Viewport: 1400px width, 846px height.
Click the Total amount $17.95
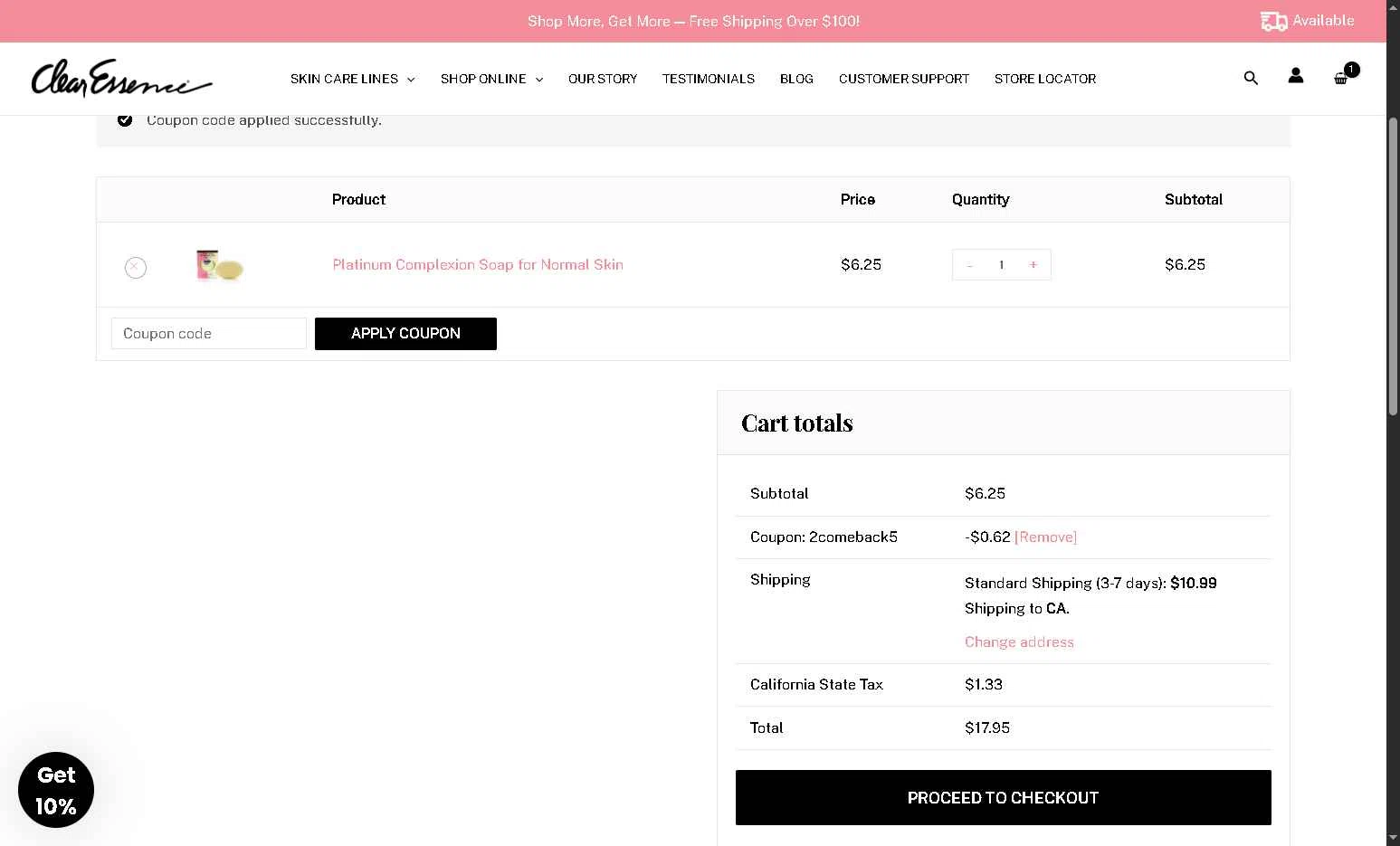(x=987, y=727)
